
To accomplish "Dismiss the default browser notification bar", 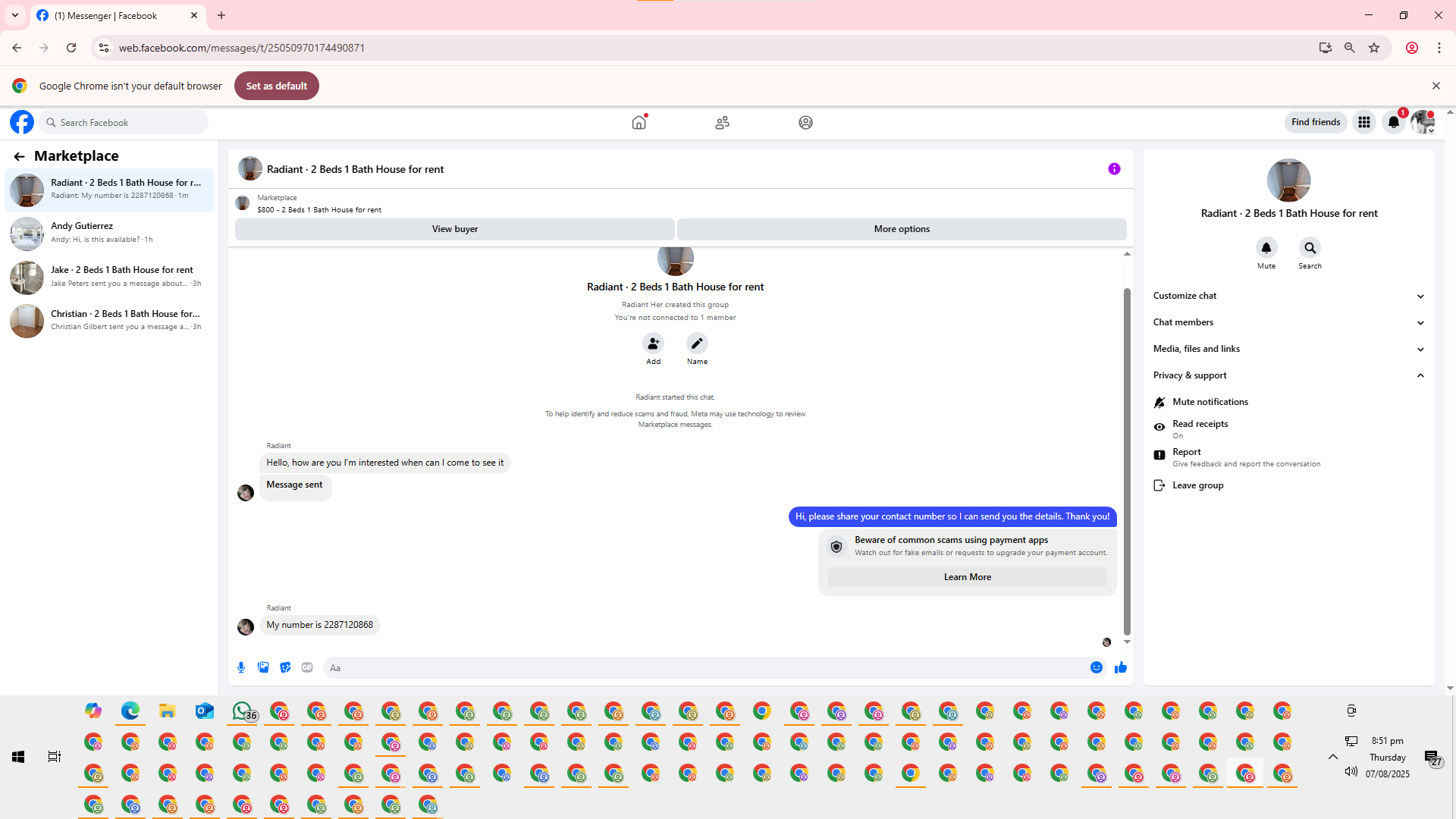I will click(x=1436, y=86).
